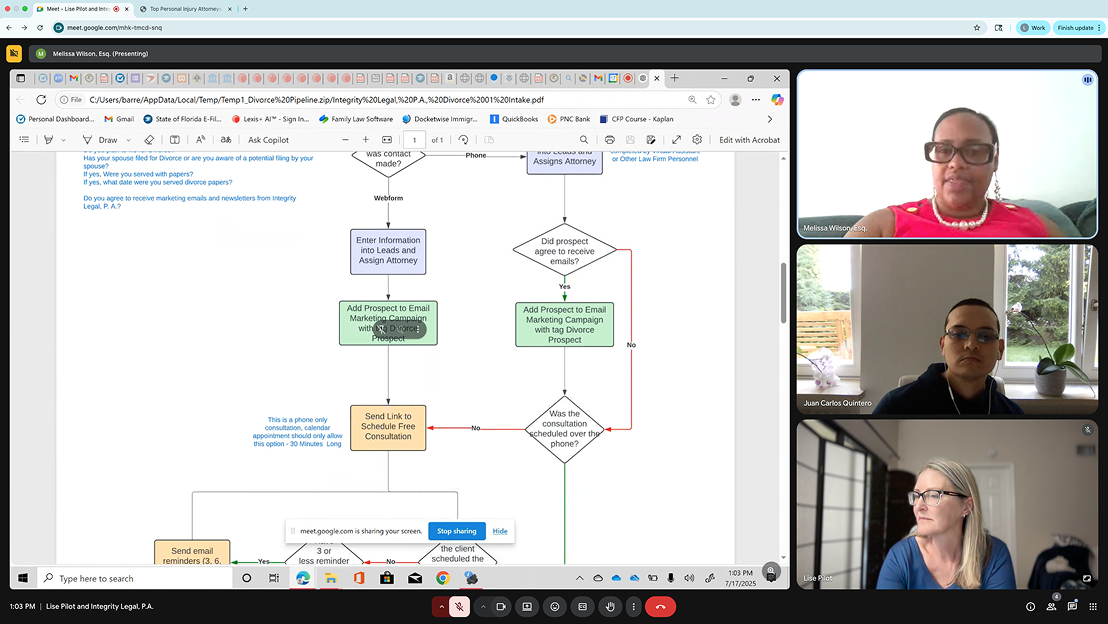Image resolution: width=1108 pixels, height=624 pixels.
Task: Open meeting details info icon
Action: (1030, 606)
